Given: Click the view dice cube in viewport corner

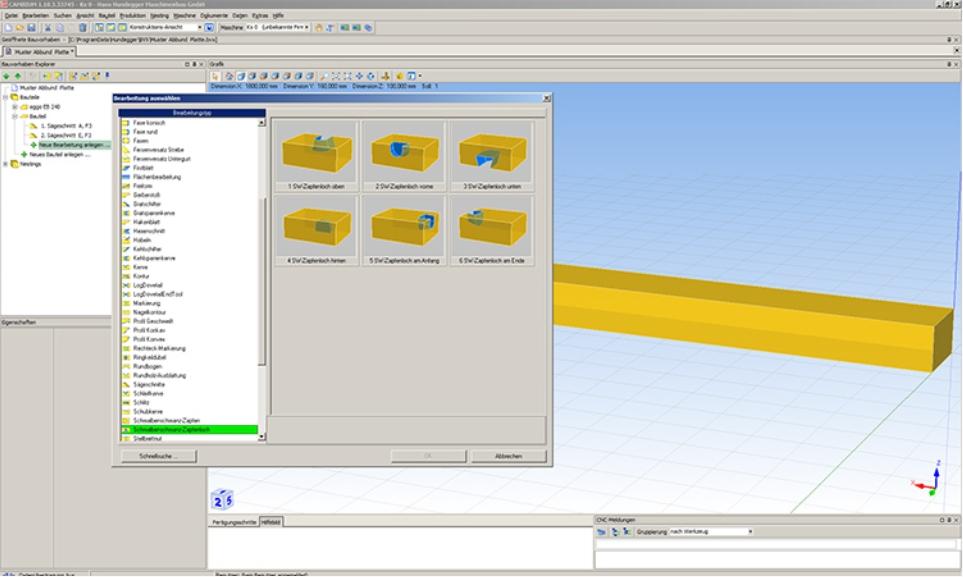Looking at the screenshot, I should 222,498.
